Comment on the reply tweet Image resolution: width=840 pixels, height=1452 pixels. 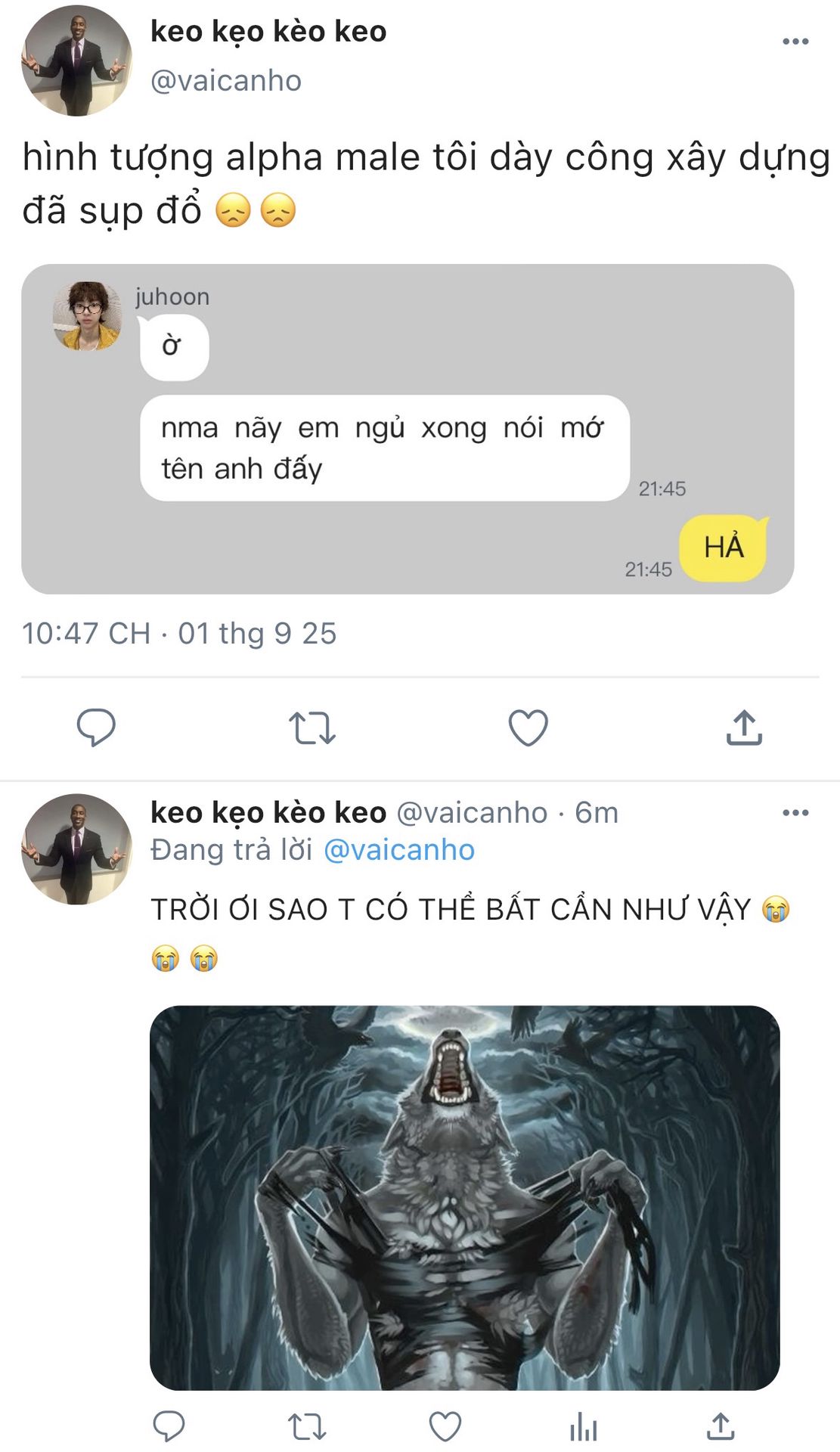click(169, 1427)
